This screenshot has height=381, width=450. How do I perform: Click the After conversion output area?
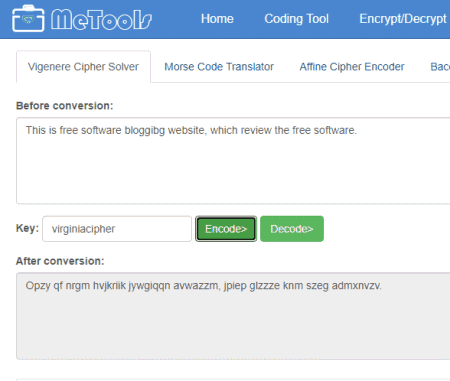(x=233, y=316)
